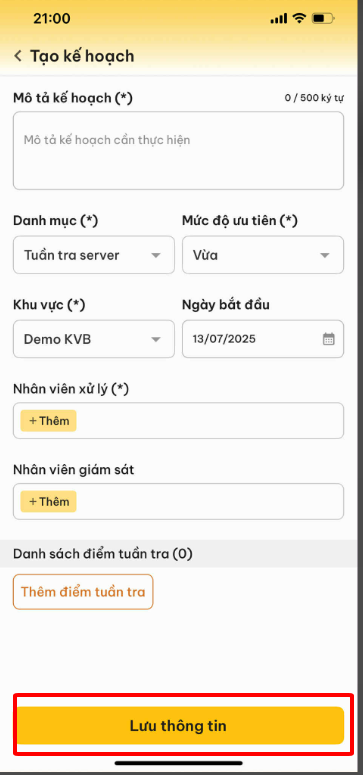Focus the Mô tả kế hoạch text area
The width and height of the screenshot is (363, 775).
tap(179, 151)
